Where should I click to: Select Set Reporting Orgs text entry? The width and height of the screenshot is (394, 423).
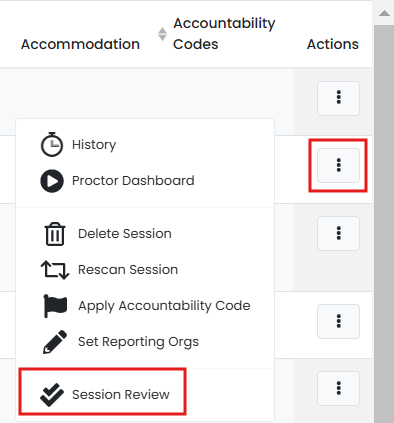pos(138,342)
